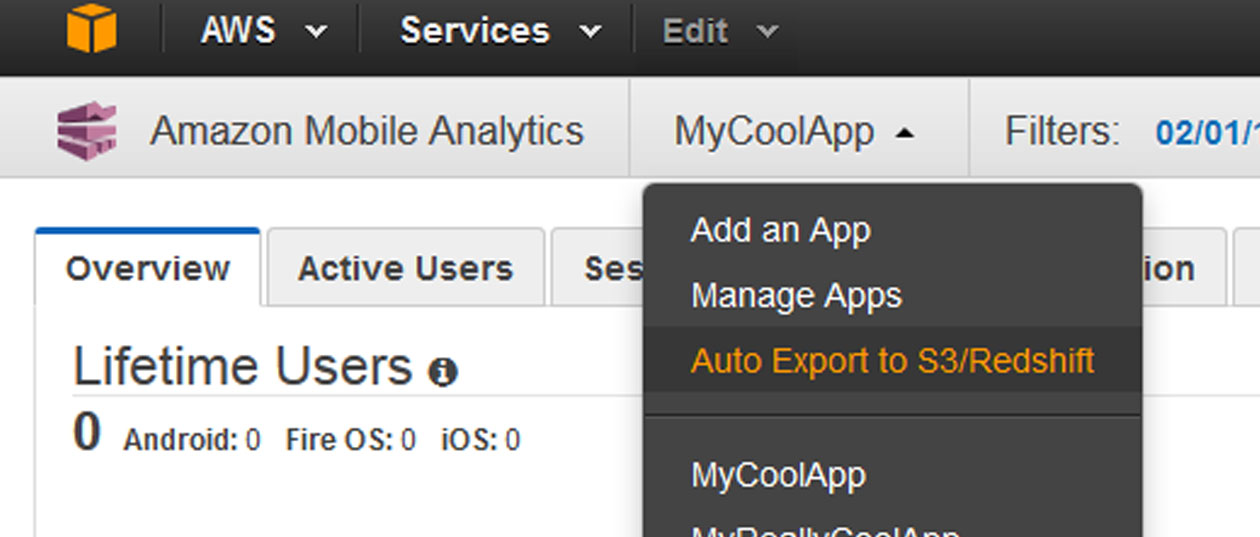Open the AWS dropdown menu
The height and width of the screenshot is (537, 1260).
(x=264, y=31)
